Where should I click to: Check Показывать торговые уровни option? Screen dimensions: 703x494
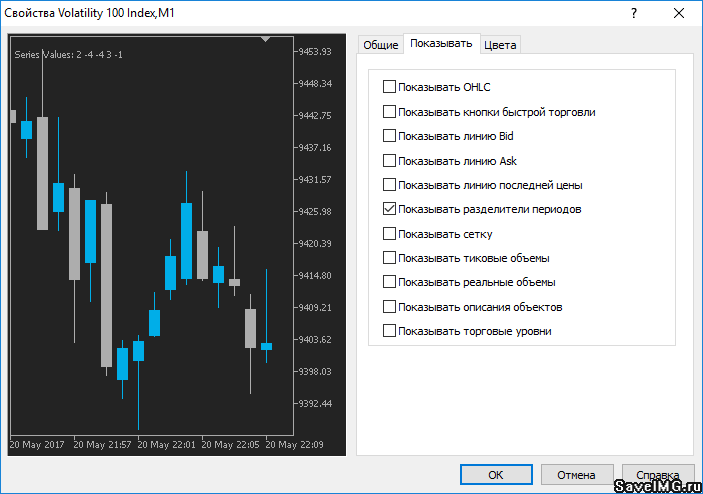pos(390,331)
